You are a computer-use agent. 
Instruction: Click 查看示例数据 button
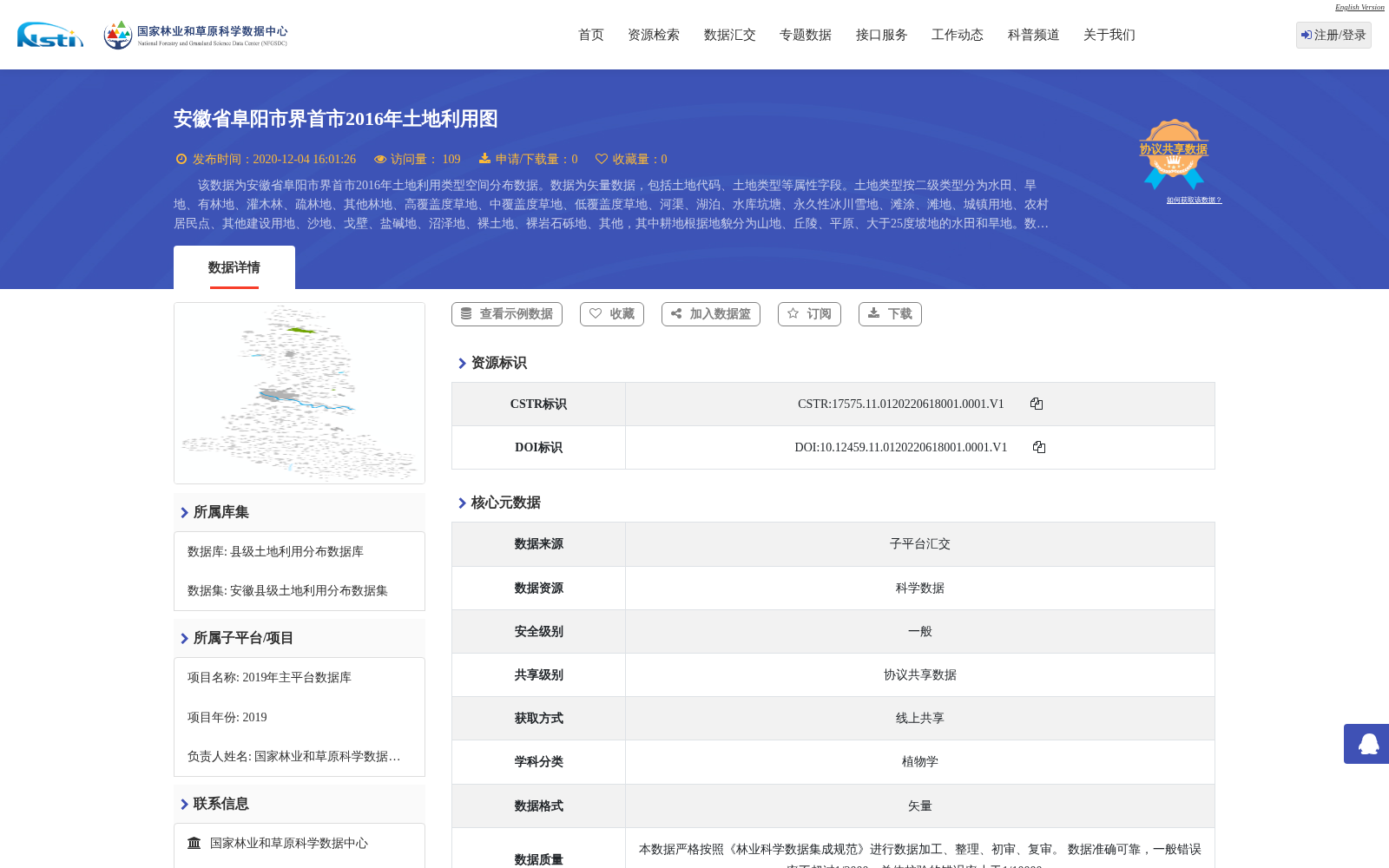pos(507,314)
